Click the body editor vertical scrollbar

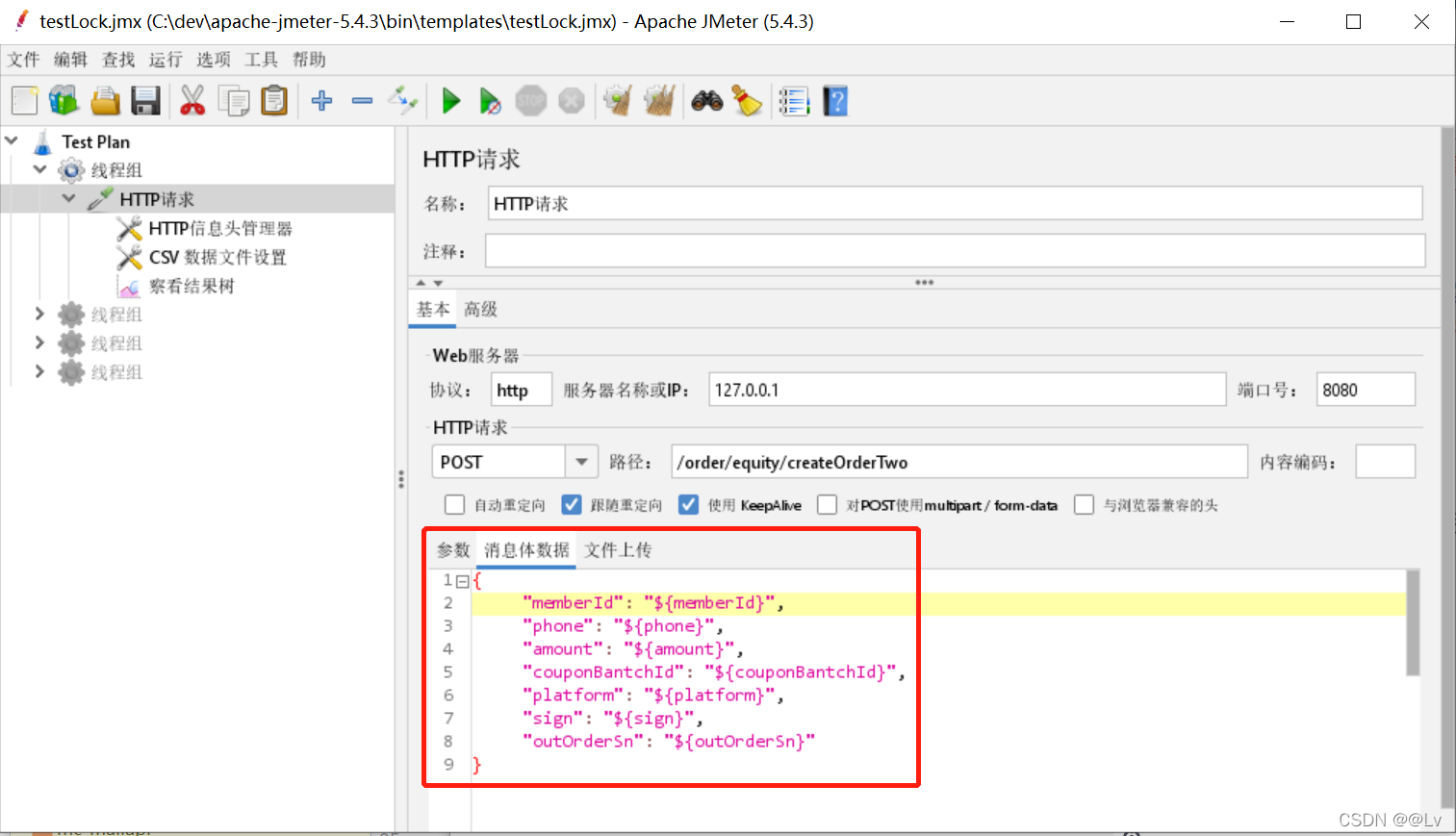pyautogui.click(x=1413, y=622)
